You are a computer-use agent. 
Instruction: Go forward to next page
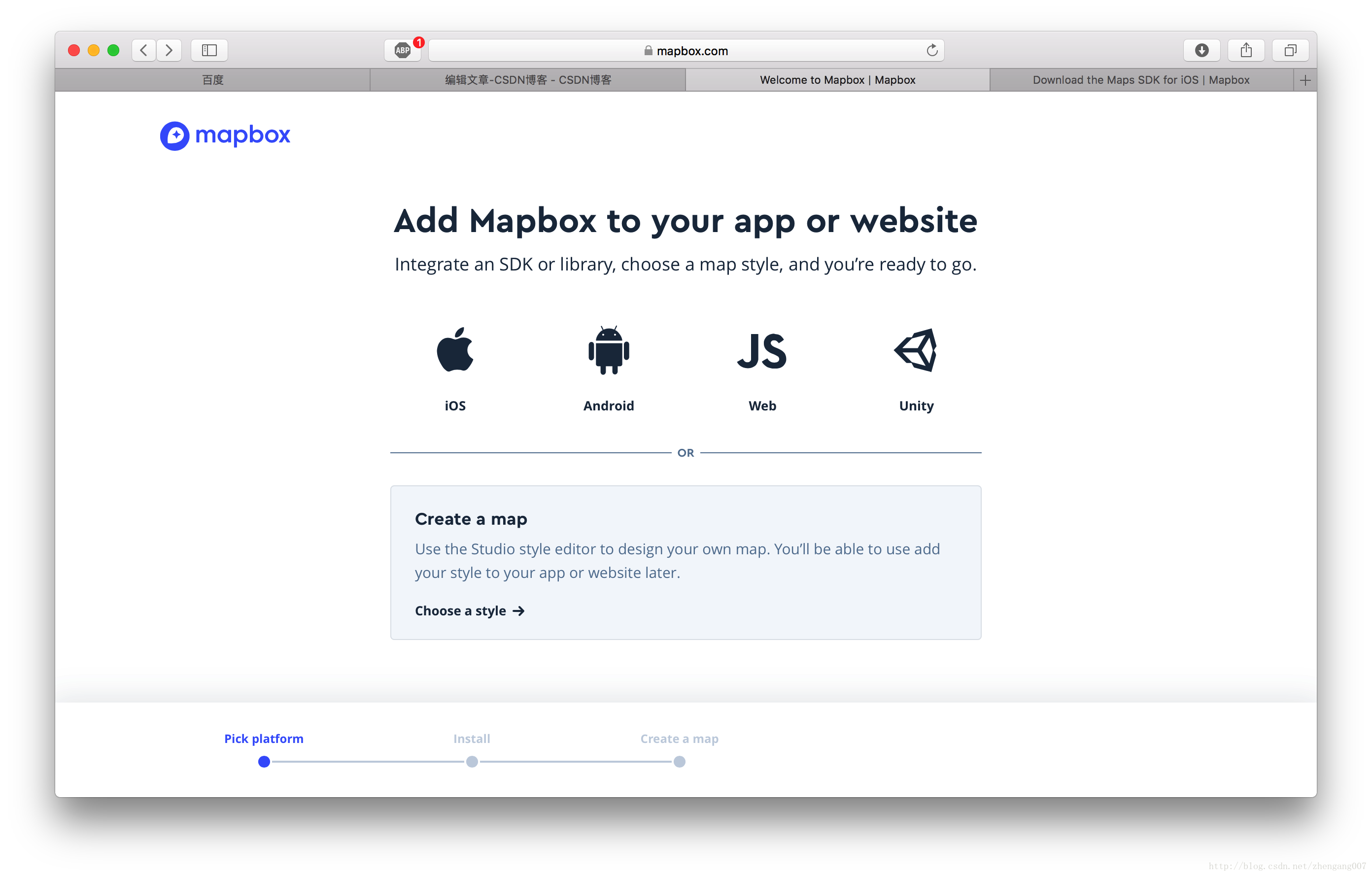(169, 50)
